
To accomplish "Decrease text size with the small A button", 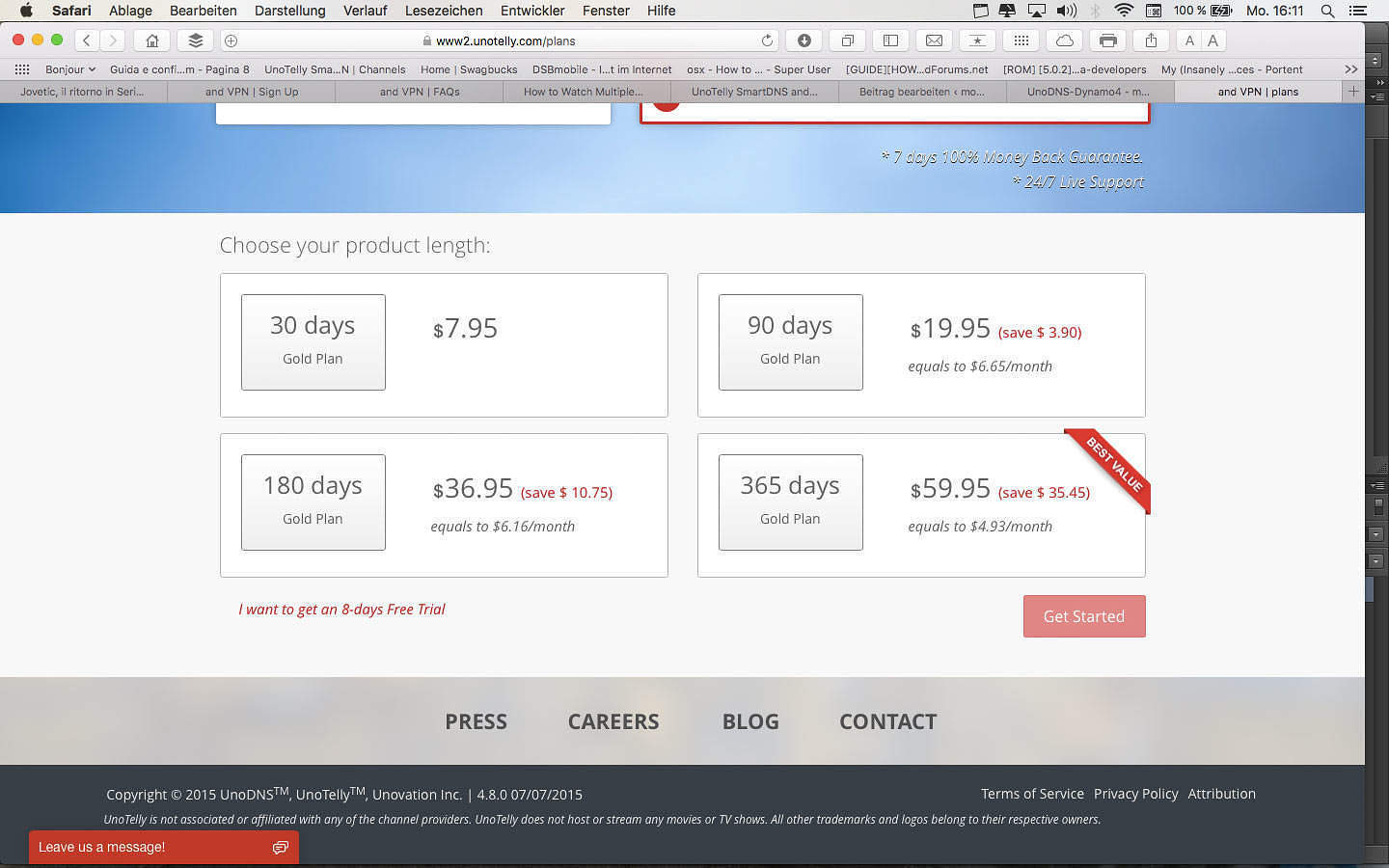I will tap(1189, 41).
